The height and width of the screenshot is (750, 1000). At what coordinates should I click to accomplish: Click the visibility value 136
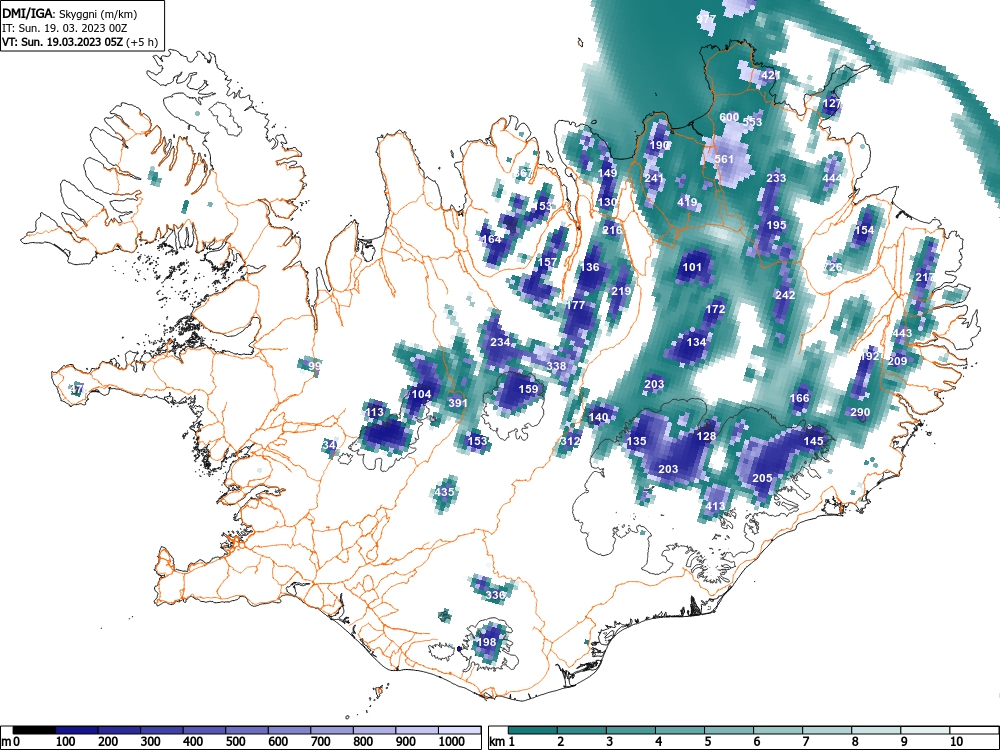tap(590, 267)
